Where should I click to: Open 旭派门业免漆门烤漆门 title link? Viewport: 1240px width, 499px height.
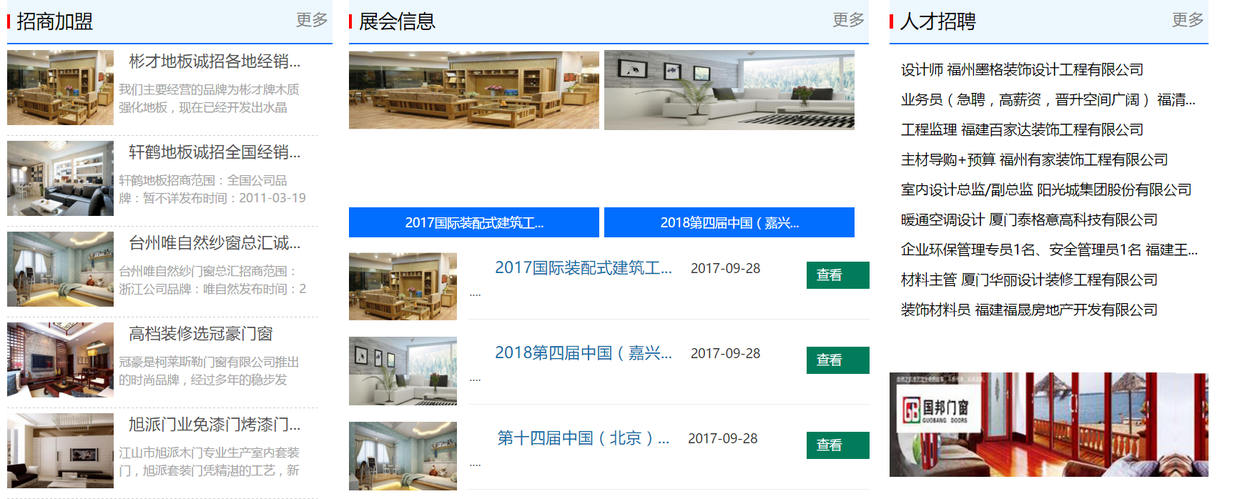[214, 424]
